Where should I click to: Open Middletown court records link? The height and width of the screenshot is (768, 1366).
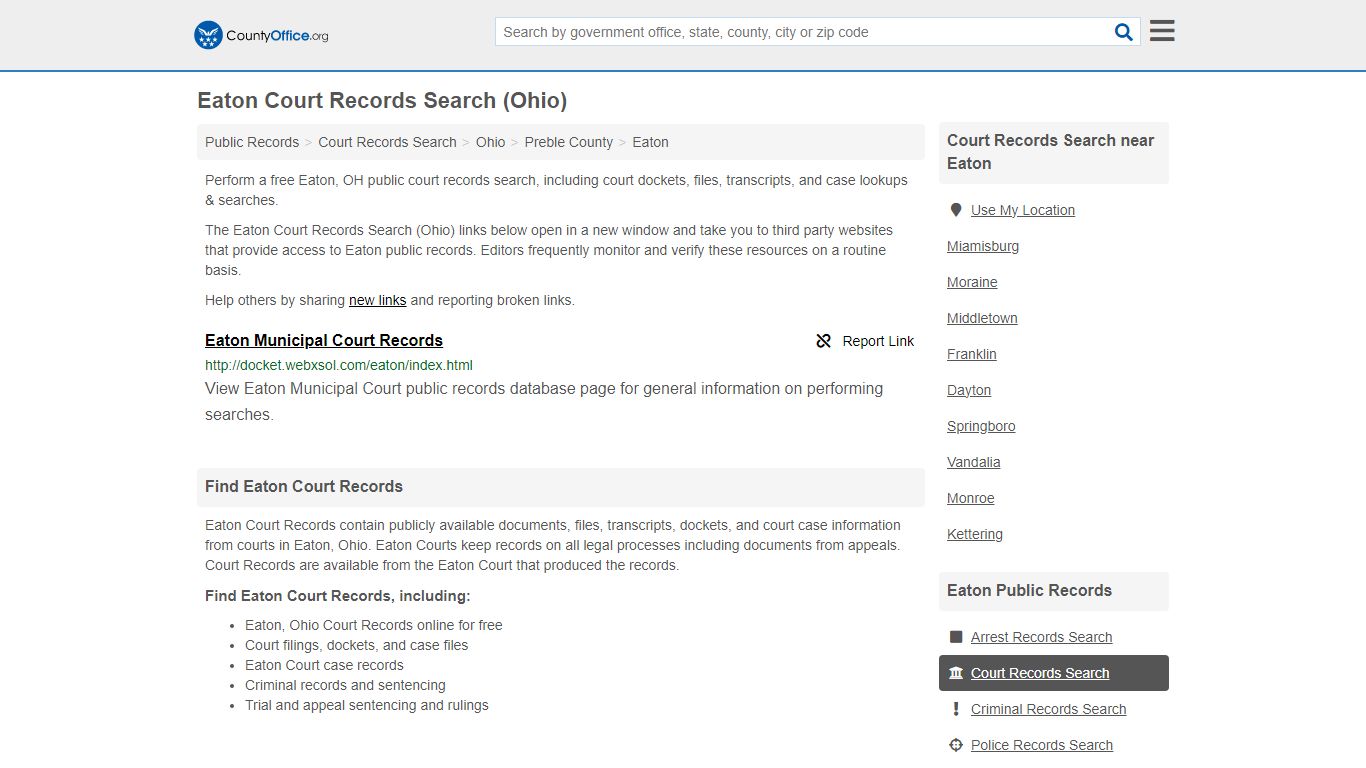[x=982, y=318]
